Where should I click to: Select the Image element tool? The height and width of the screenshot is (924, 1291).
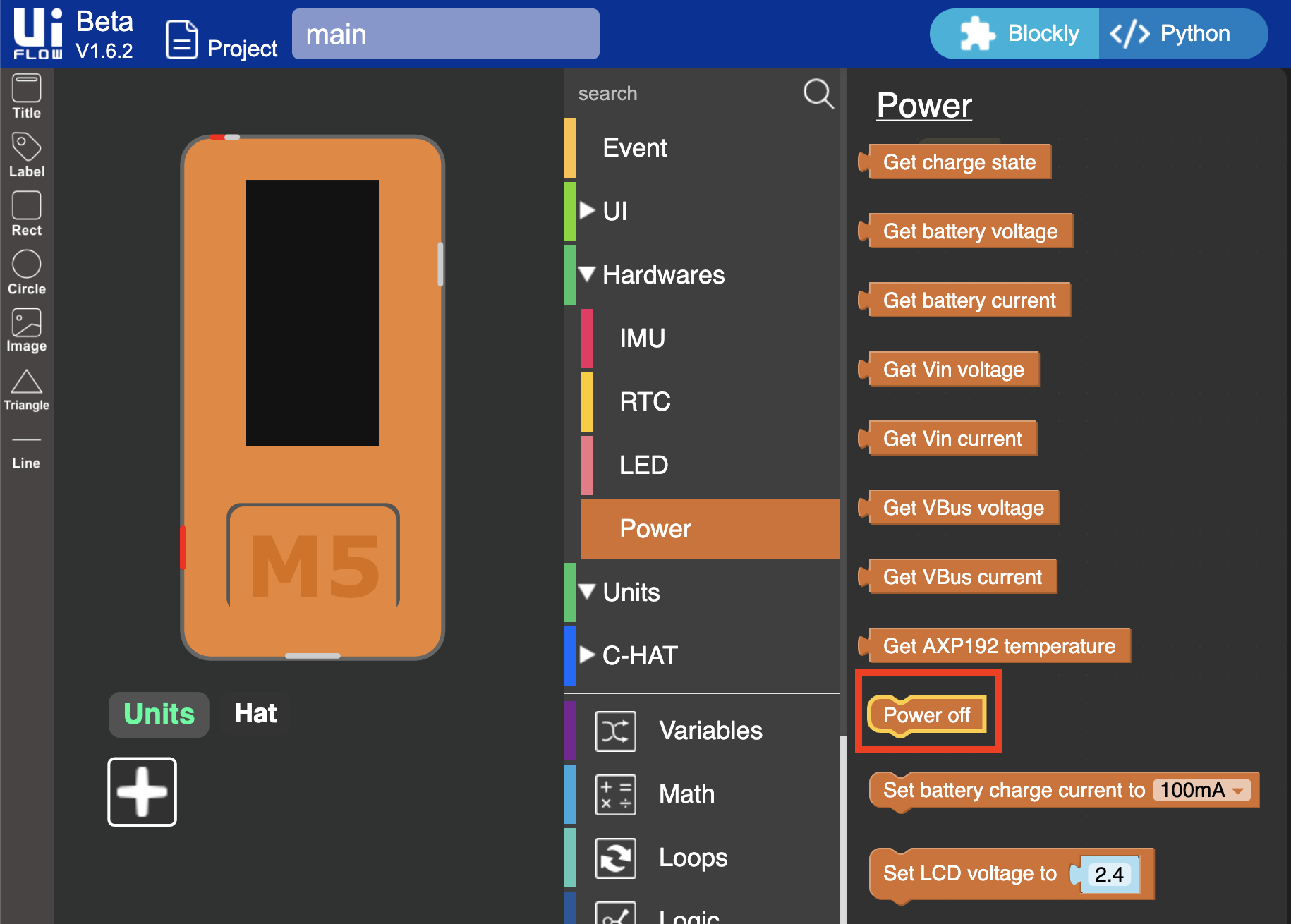coord(27,330)
